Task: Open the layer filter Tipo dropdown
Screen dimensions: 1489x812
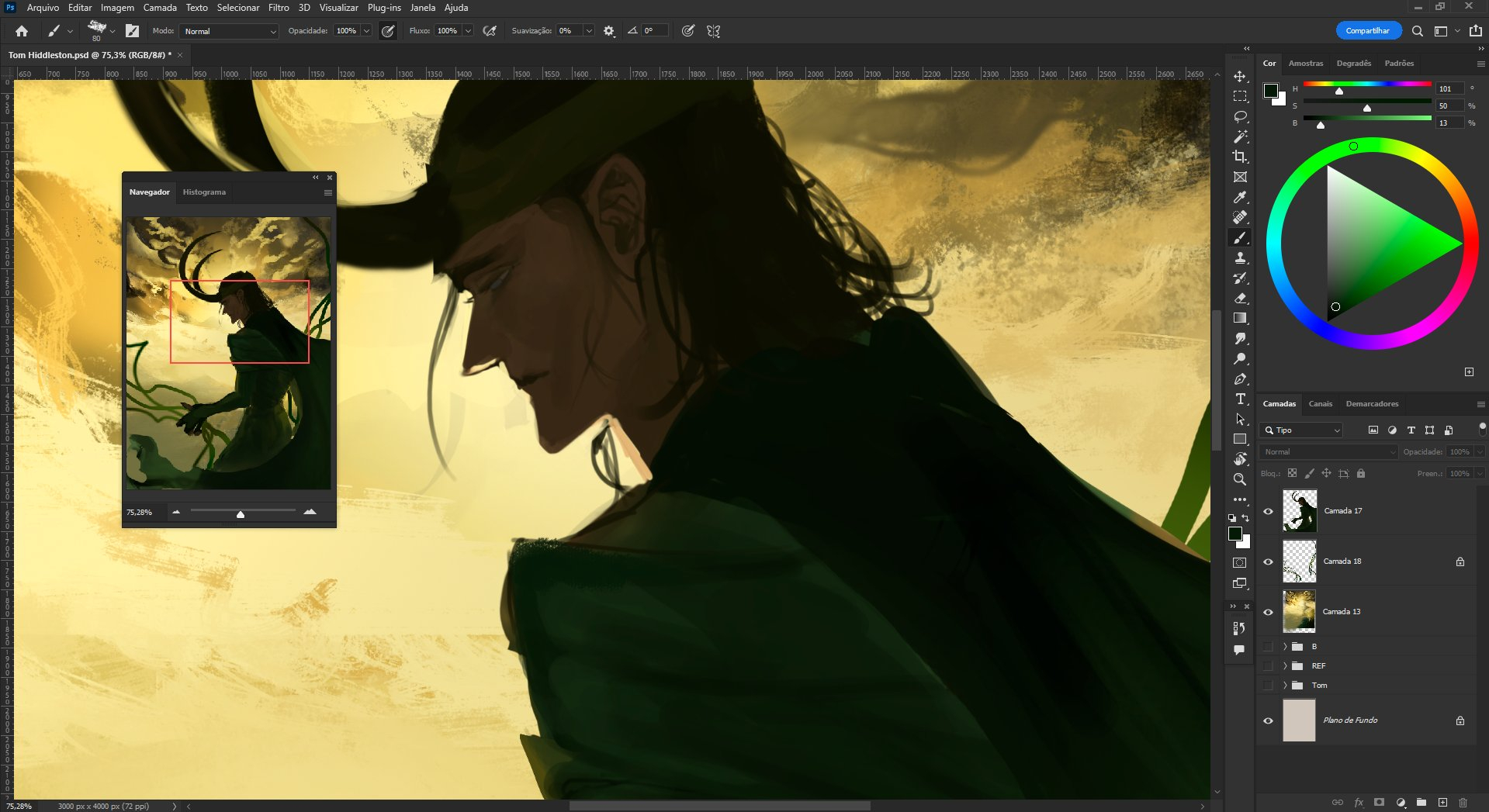Action: (x=1301, y=430)
